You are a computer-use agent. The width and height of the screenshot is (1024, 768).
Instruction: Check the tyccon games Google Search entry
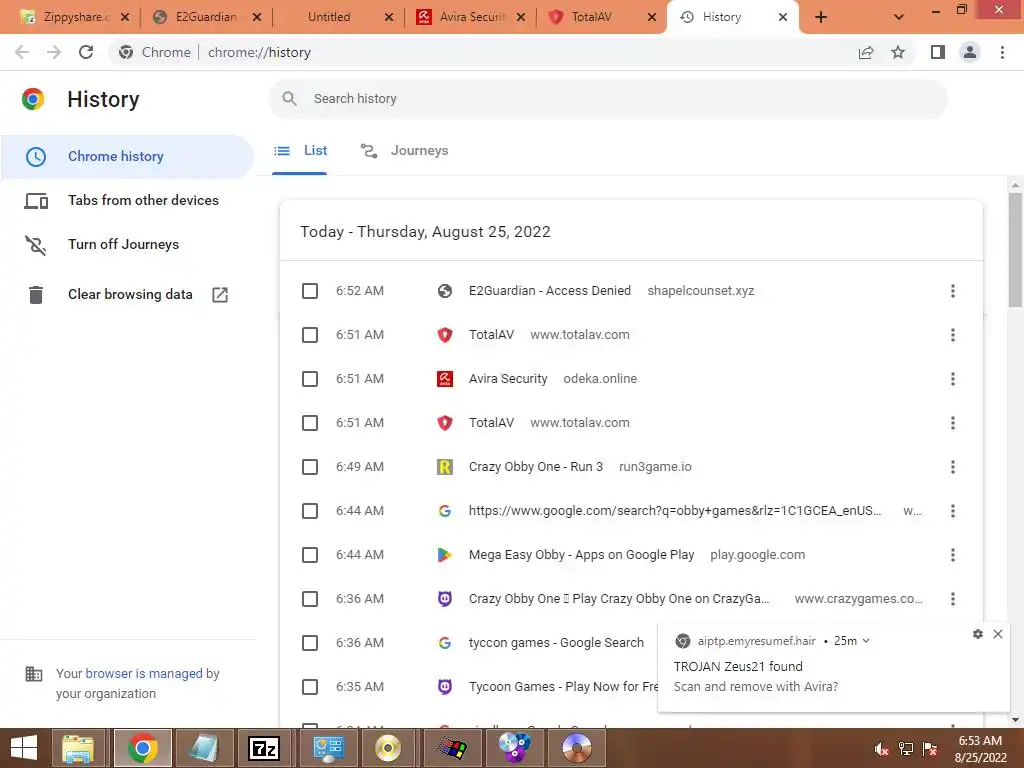tap(310, 643)
